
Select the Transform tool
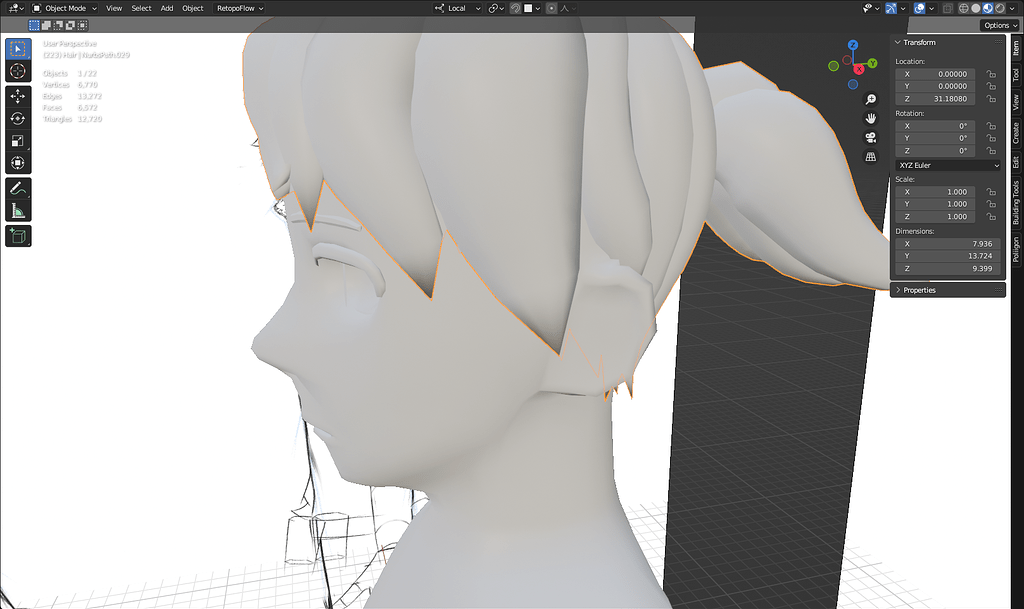18,163
